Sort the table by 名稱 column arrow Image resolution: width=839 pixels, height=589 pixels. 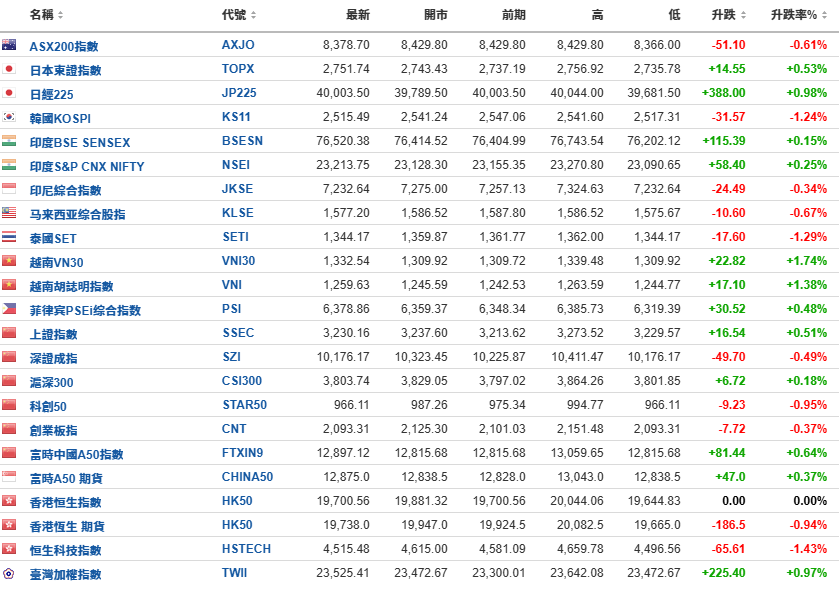61,15
